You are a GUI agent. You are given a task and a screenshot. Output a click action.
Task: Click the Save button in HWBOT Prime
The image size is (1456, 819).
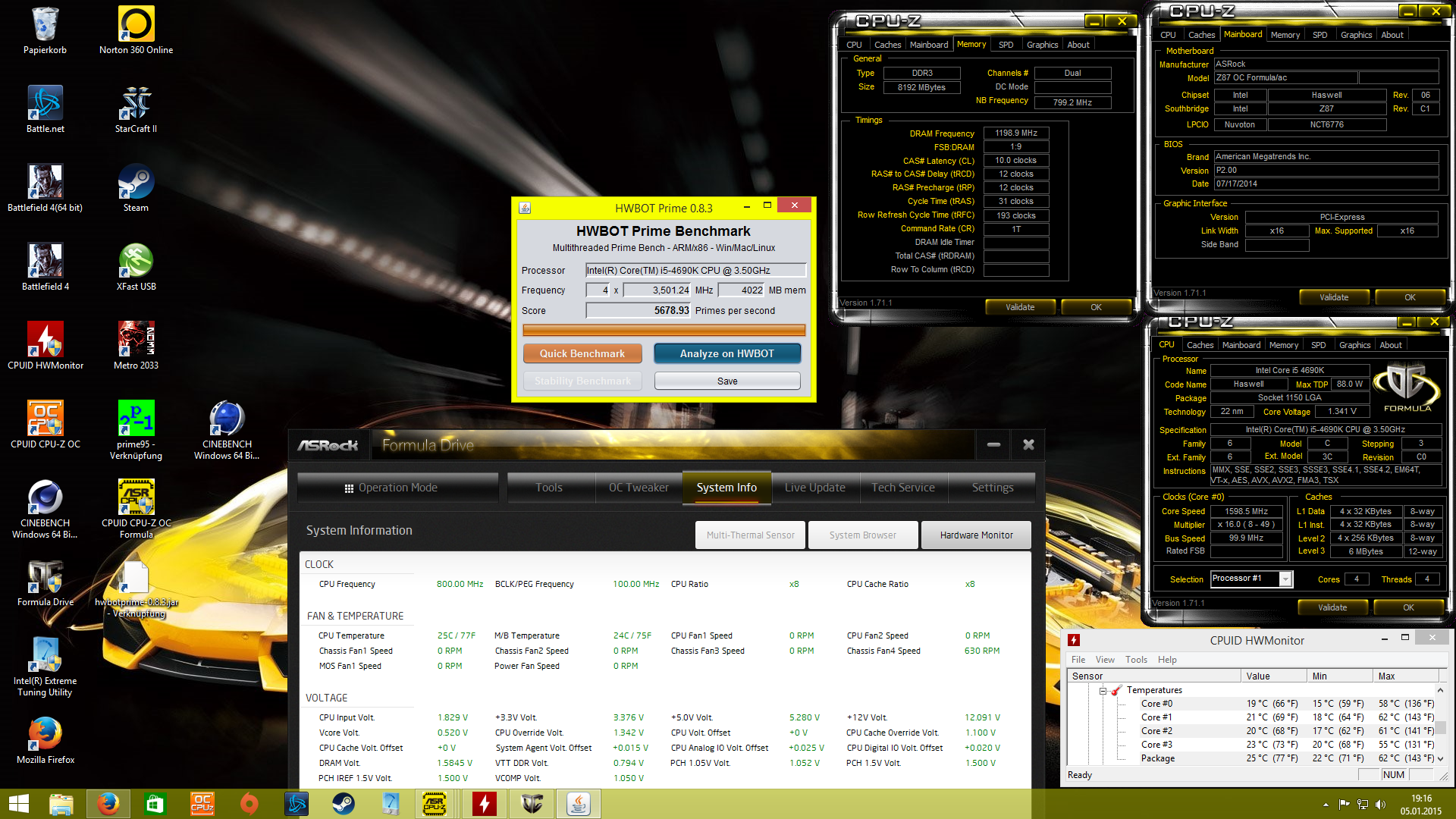(726, 381)
